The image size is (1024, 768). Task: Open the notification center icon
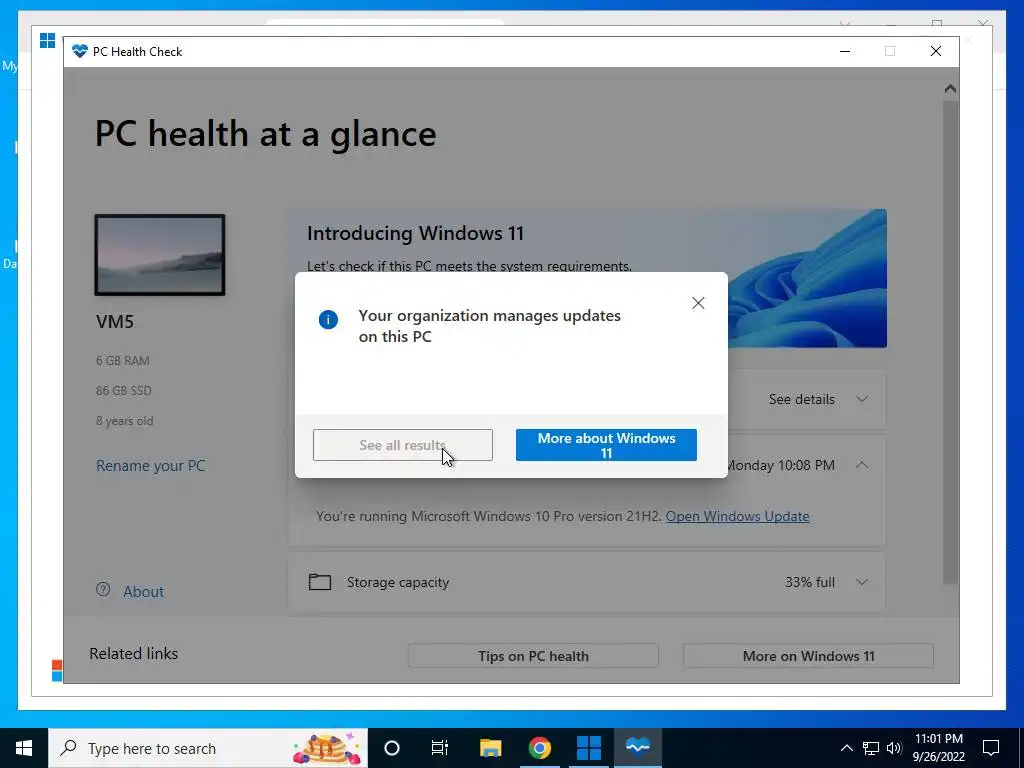tap(991, 748)
